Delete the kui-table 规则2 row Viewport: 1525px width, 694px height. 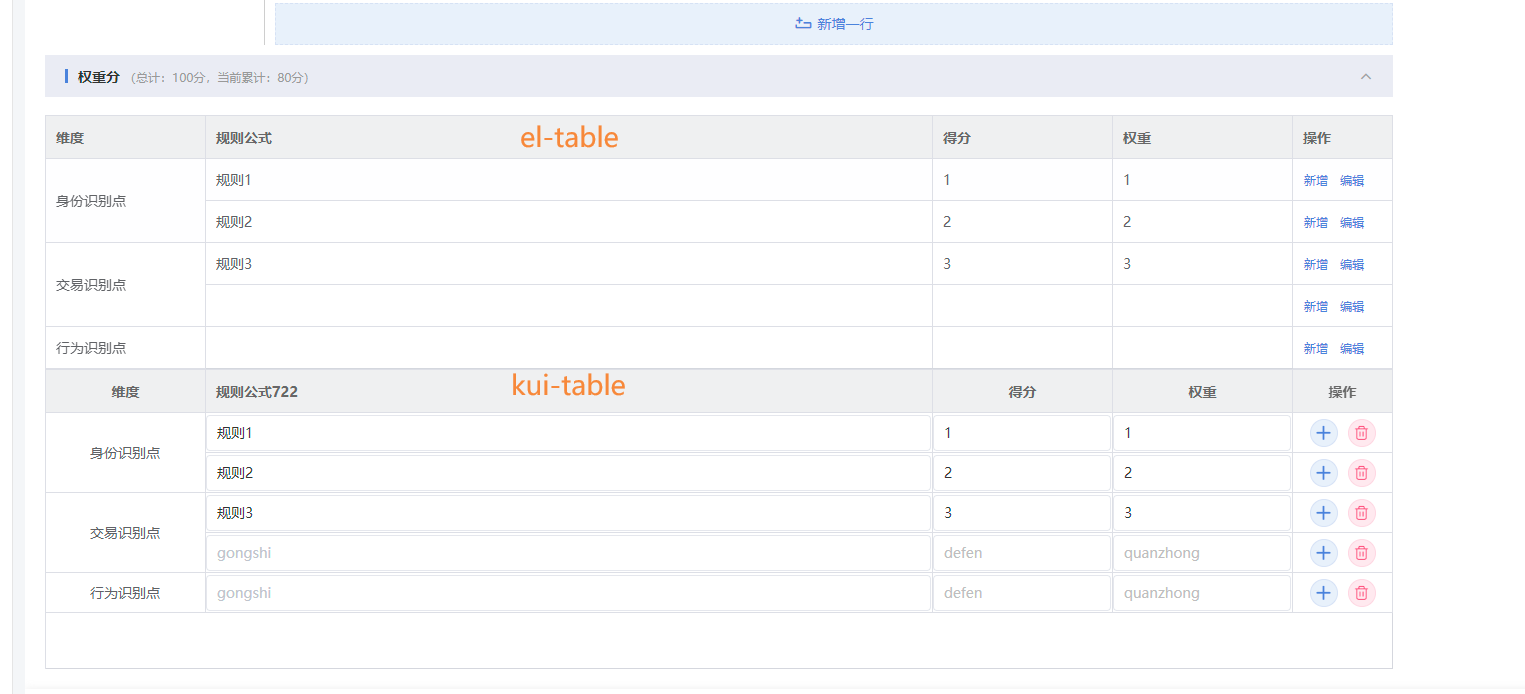click(1361, 473)
